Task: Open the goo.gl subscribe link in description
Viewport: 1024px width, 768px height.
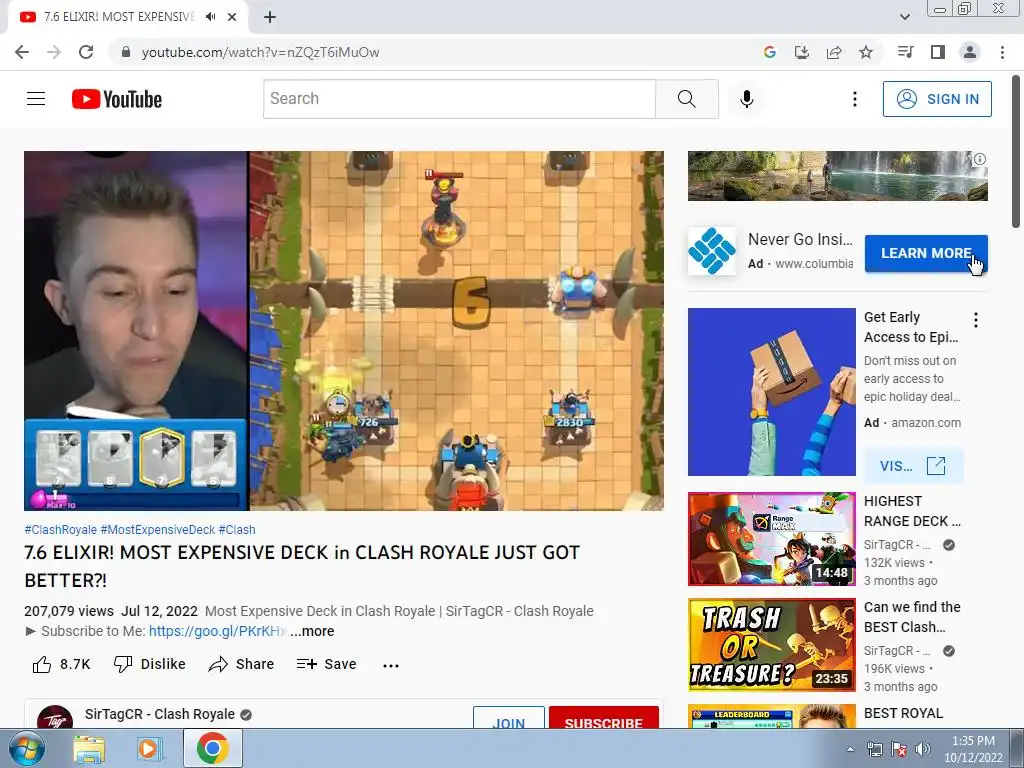Action: [x=217, y=631]
